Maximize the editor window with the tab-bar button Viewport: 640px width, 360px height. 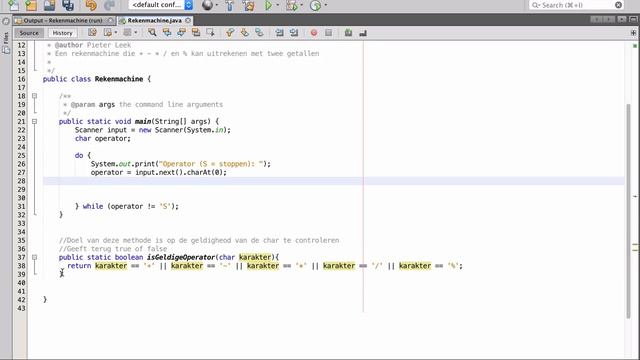tap(633, 20)
